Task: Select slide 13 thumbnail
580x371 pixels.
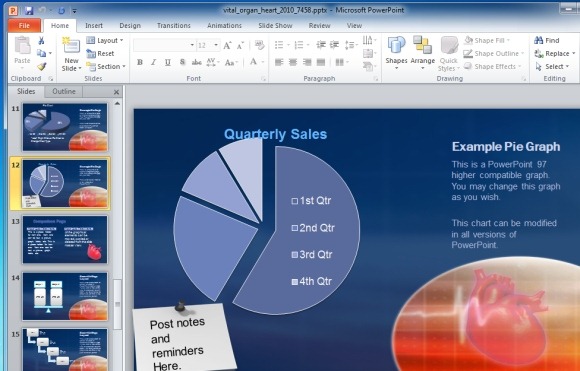Action: [65, 239]
